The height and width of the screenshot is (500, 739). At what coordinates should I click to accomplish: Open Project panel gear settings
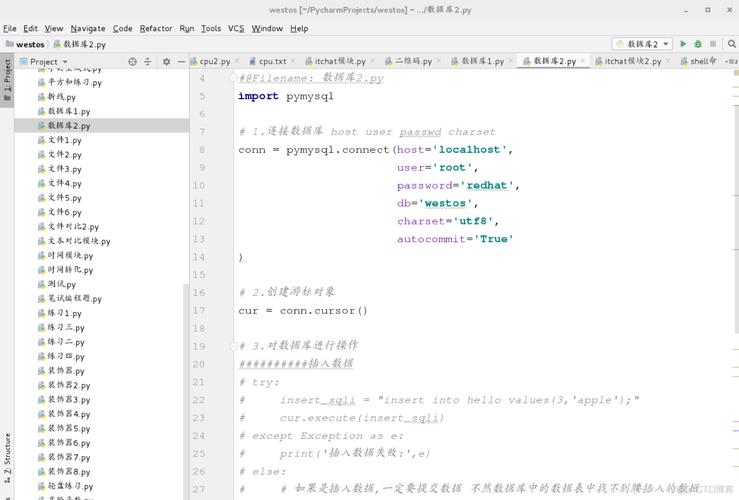[x=166, y=61]
